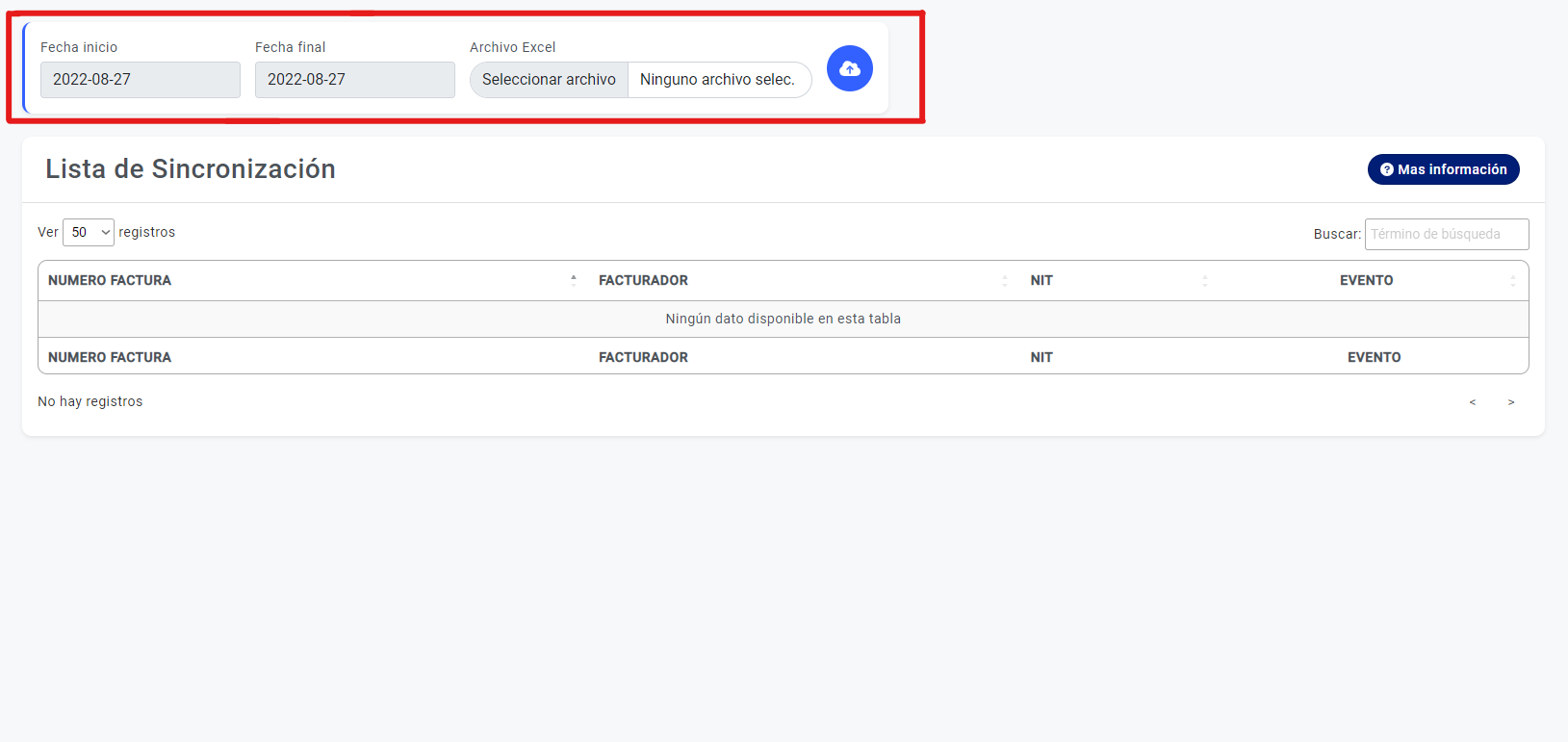This screenshot has height=742, width=1568.
Task: Click the Fecha inicio label
Action: 79,47
